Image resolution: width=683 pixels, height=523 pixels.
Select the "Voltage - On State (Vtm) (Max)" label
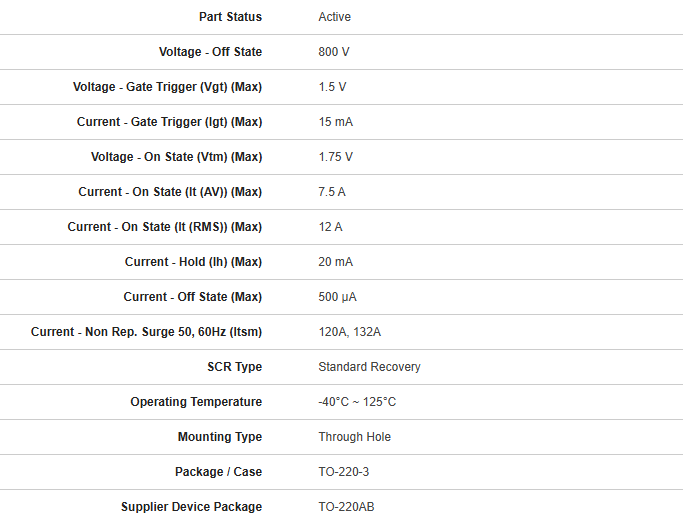point(176,157)
